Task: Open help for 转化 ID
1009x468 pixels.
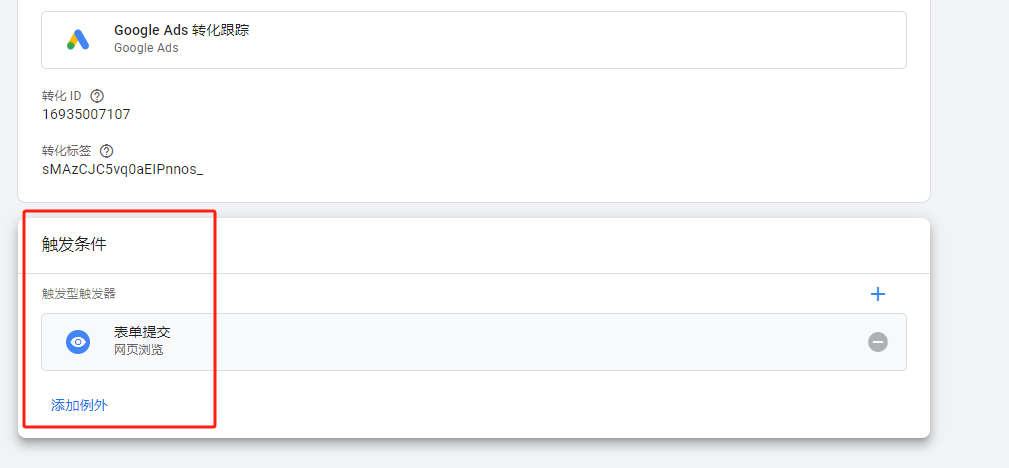Action: [97, 96]
